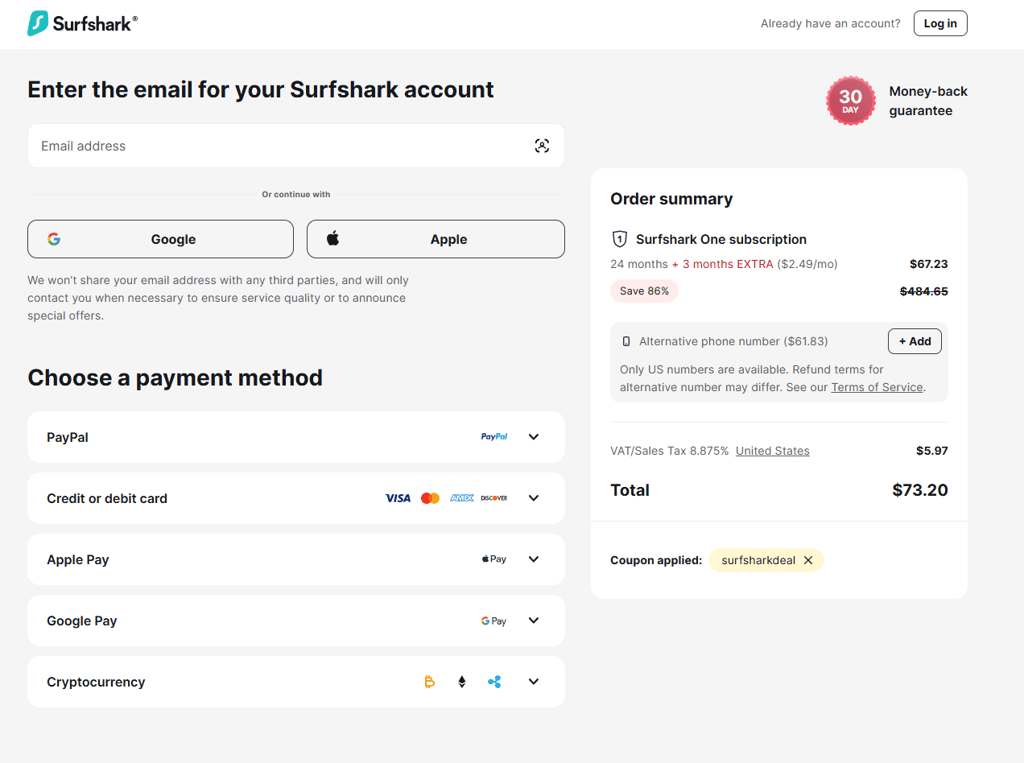
Task: Click the 'Order summary' heading
Action: [671, 199]
